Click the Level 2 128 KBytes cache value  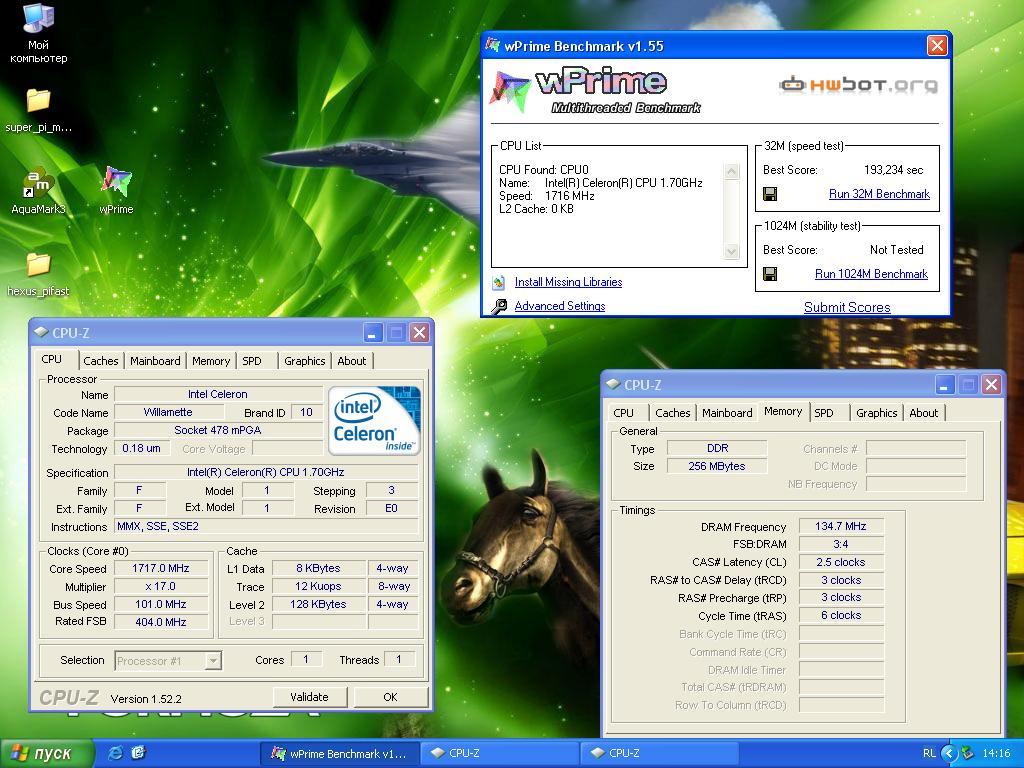point(318,604)
